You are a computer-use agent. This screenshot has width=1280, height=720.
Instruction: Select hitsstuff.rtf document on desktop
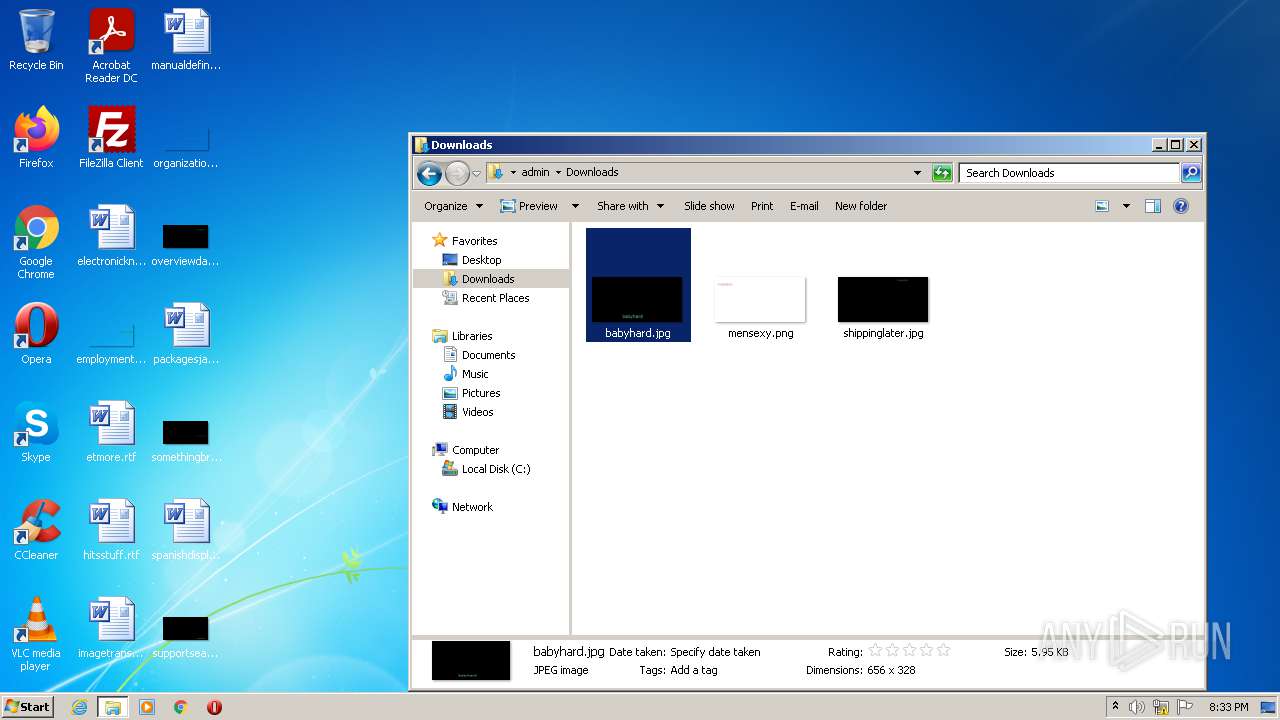point(111,530)
